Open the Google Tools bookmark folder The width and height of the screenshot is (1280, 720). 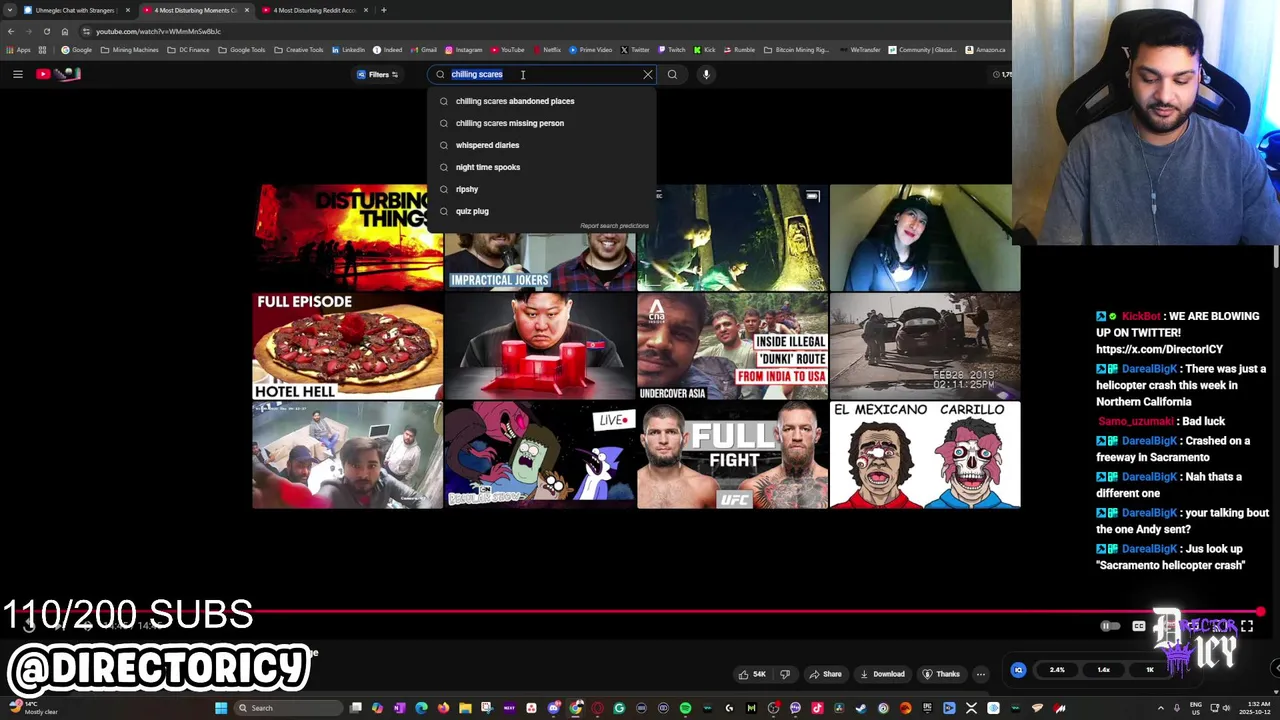[x=243, y=50]
